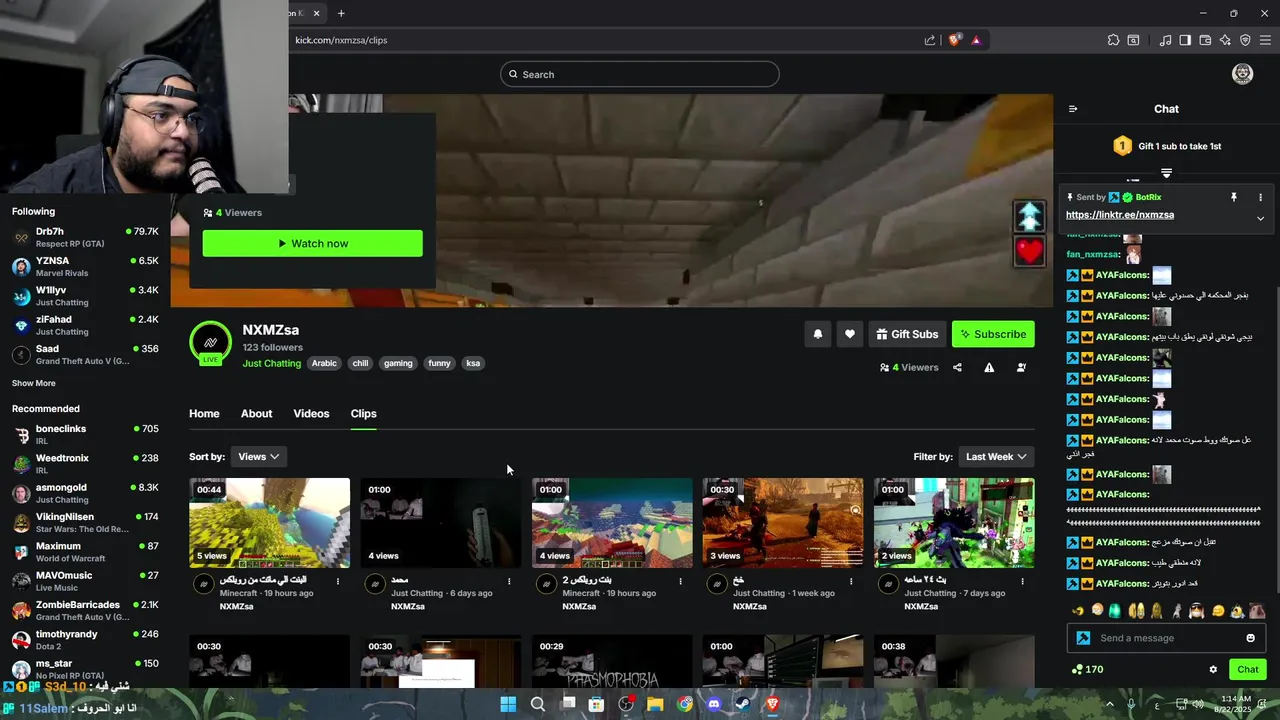The width and height of the screenshot is (1280, 720).
Task: Open YZNSA channel in Following
Action: [x=85, y=266]
